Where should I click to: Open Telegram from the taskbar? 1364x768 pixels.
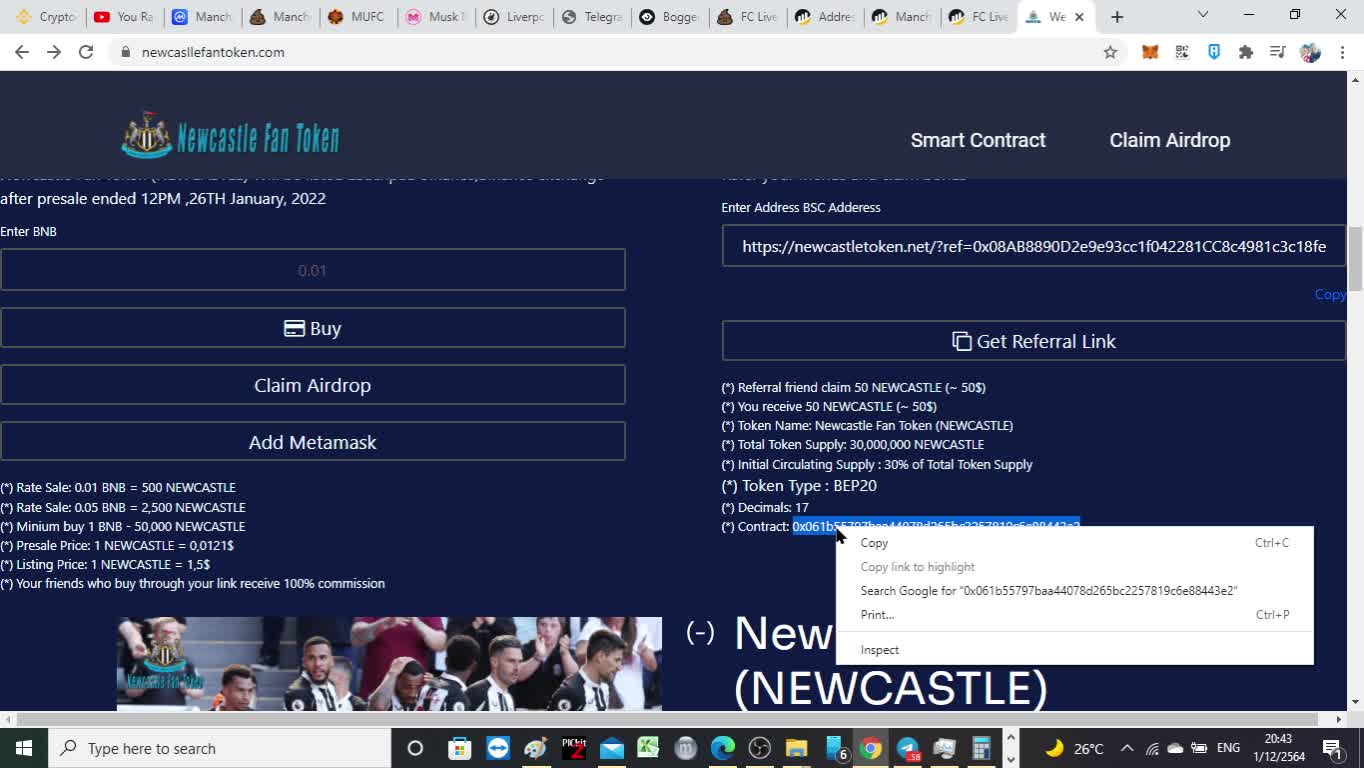908,748
